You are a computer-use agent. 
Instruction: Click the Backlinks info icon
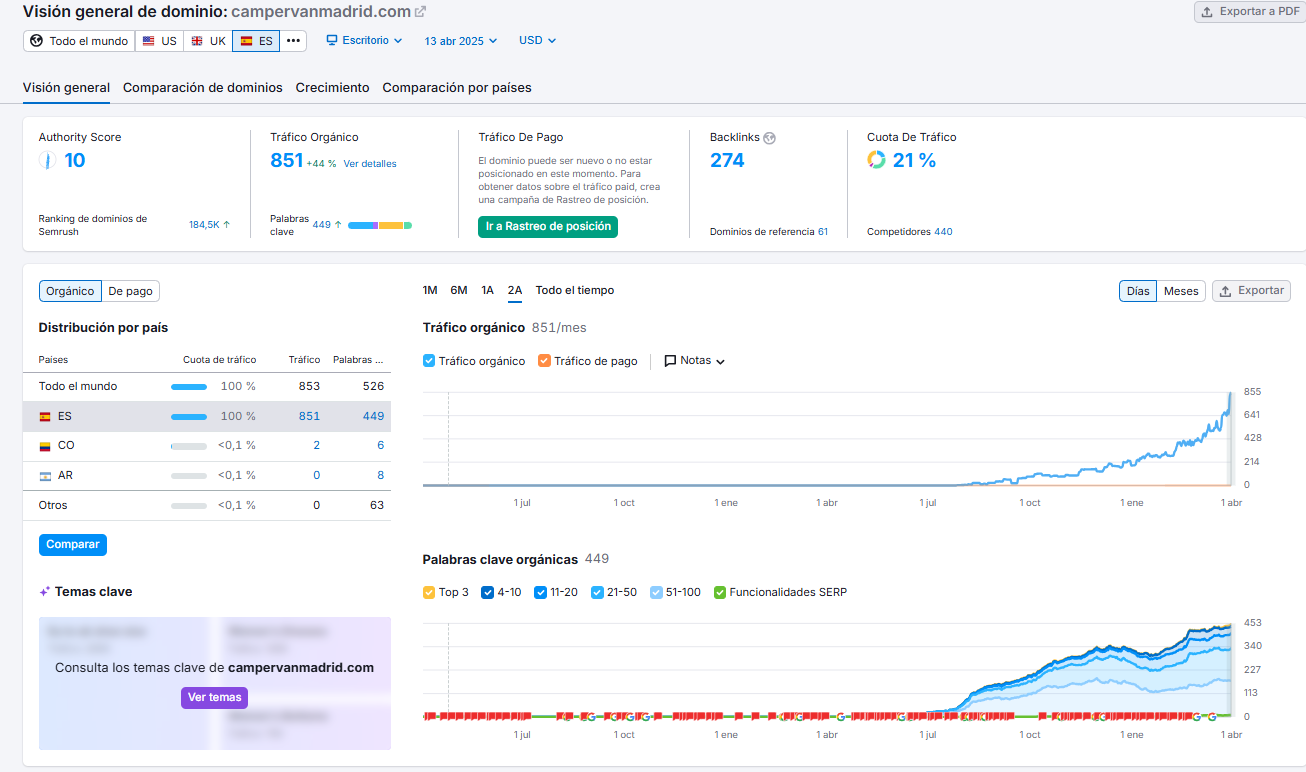coord(769,138)
